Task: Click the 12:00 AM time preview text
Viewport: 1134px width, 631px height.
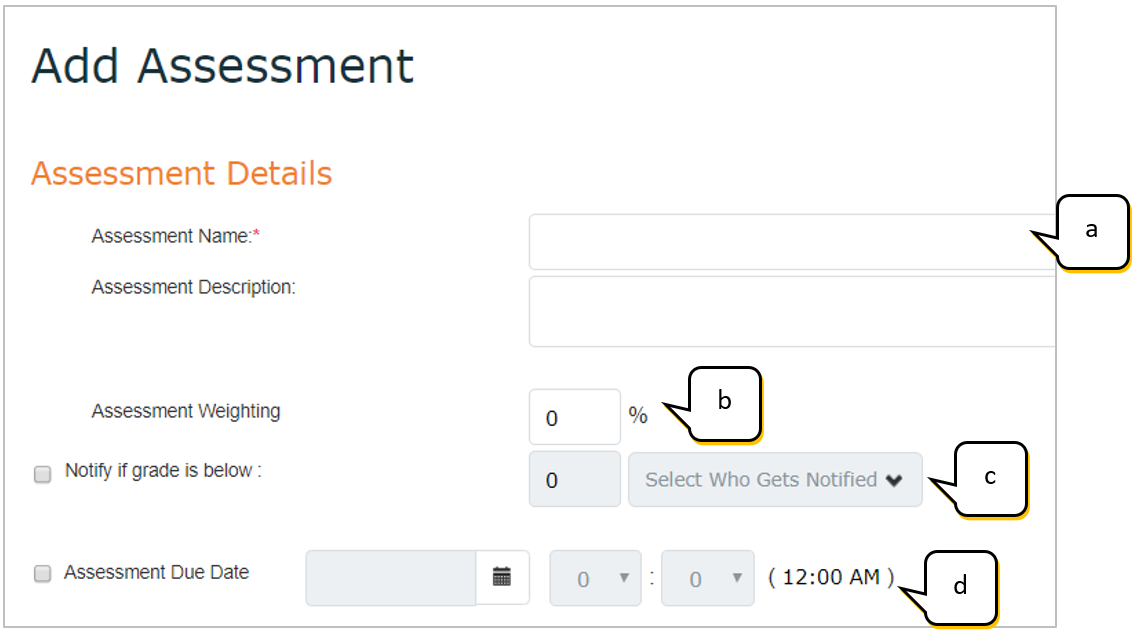Action: (x=831, y=577)
